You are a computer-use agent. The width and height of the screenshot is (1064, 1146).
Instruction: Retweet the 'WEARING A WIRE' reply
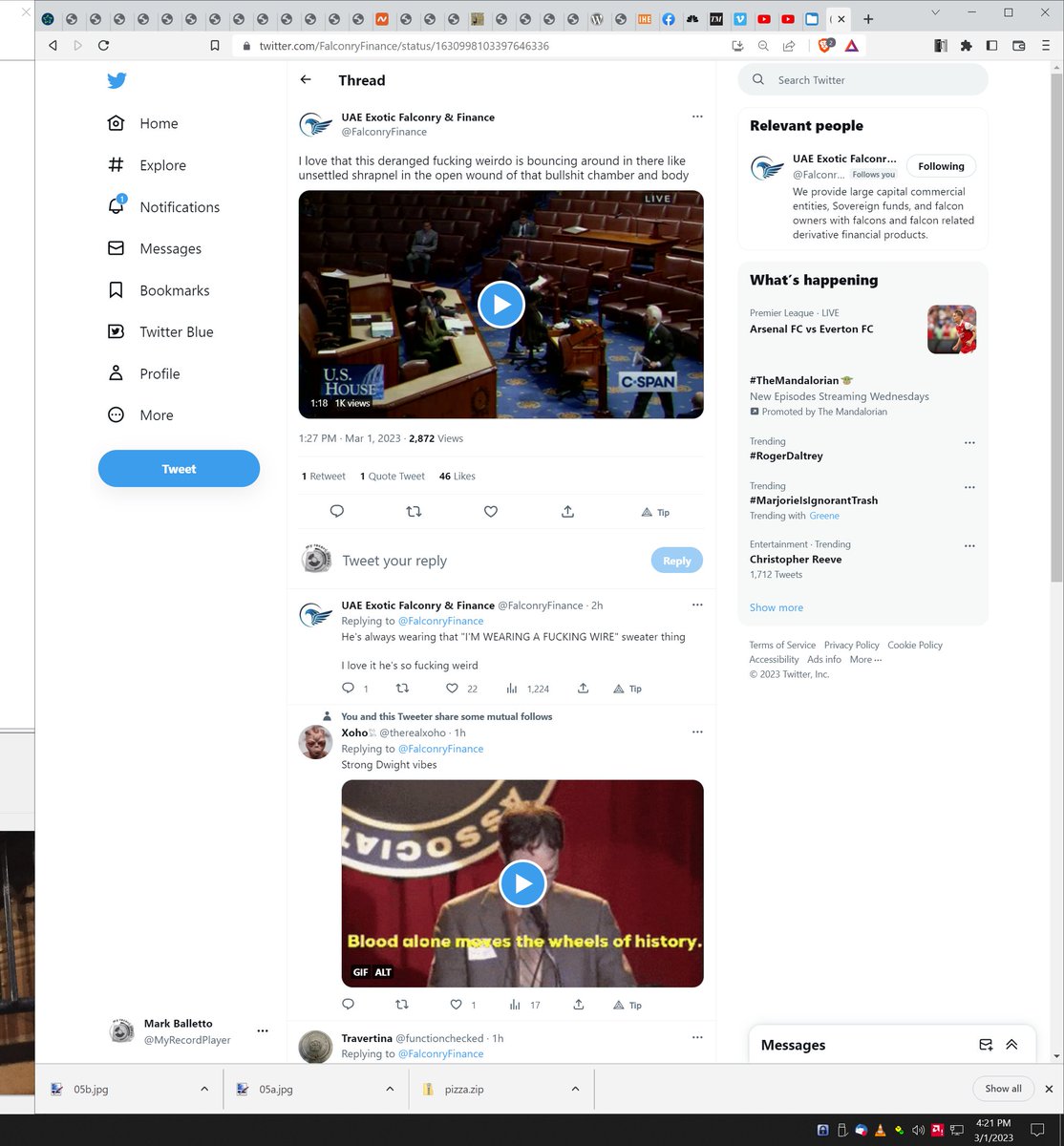[402, 689]
